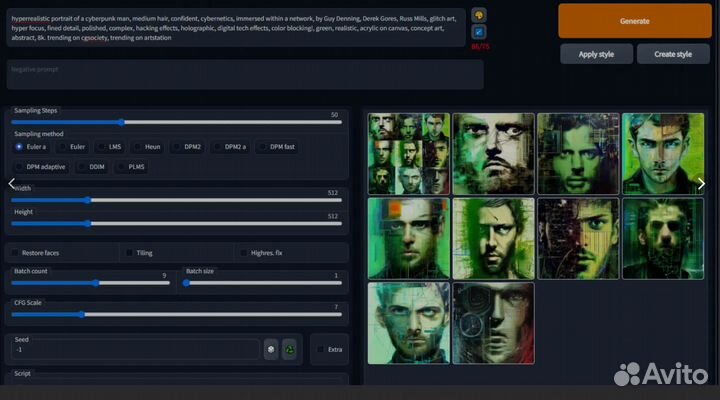The width and height of the screenshot is (720, 400).
Task: Go to next image with right arrow
Action: (x=701, y=183)
